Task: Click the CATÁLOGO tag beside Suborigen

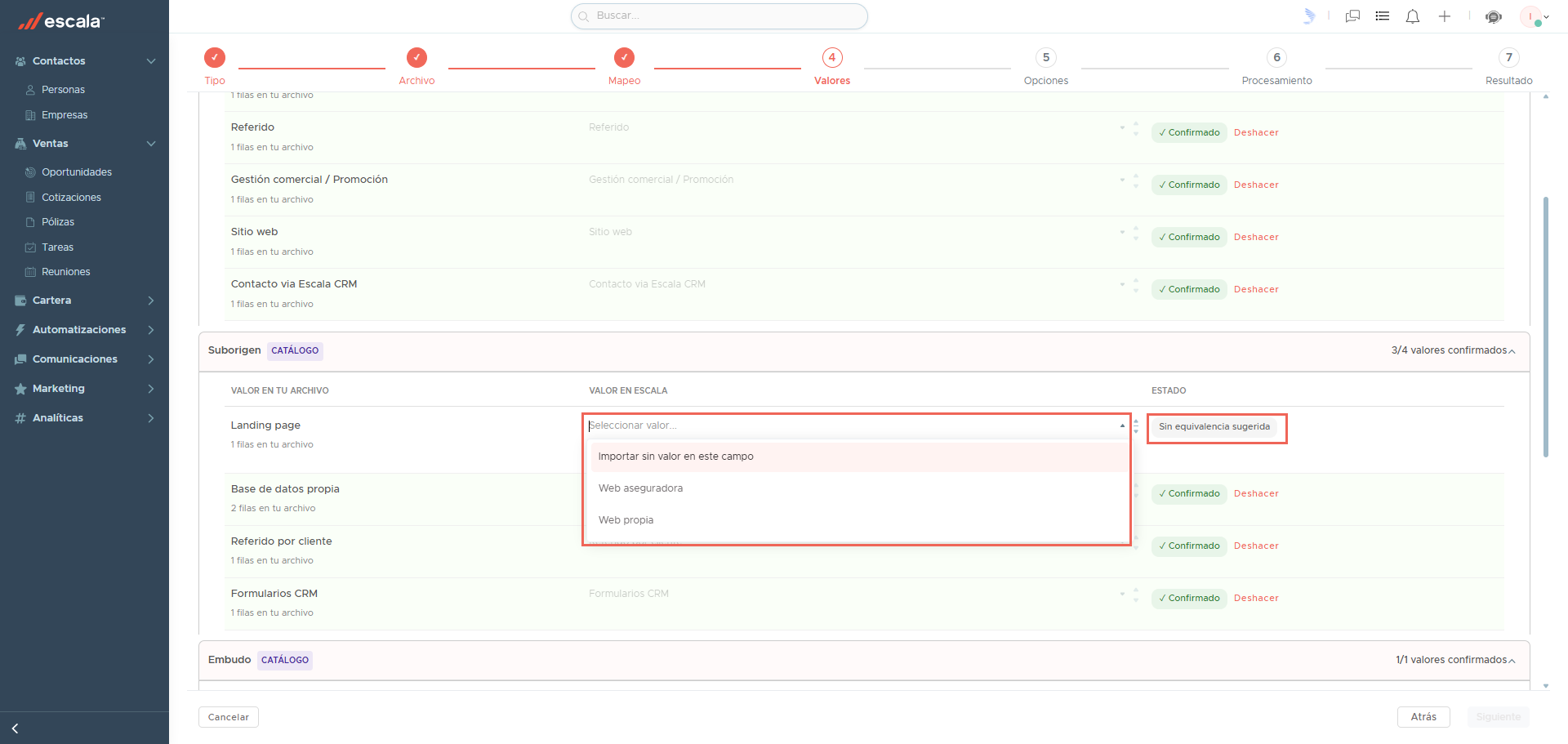Action: tap(295, 351)
